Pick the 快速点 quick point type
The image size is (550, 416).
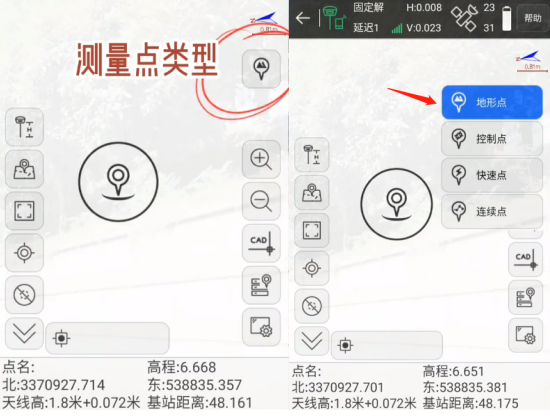pos(492,175)
